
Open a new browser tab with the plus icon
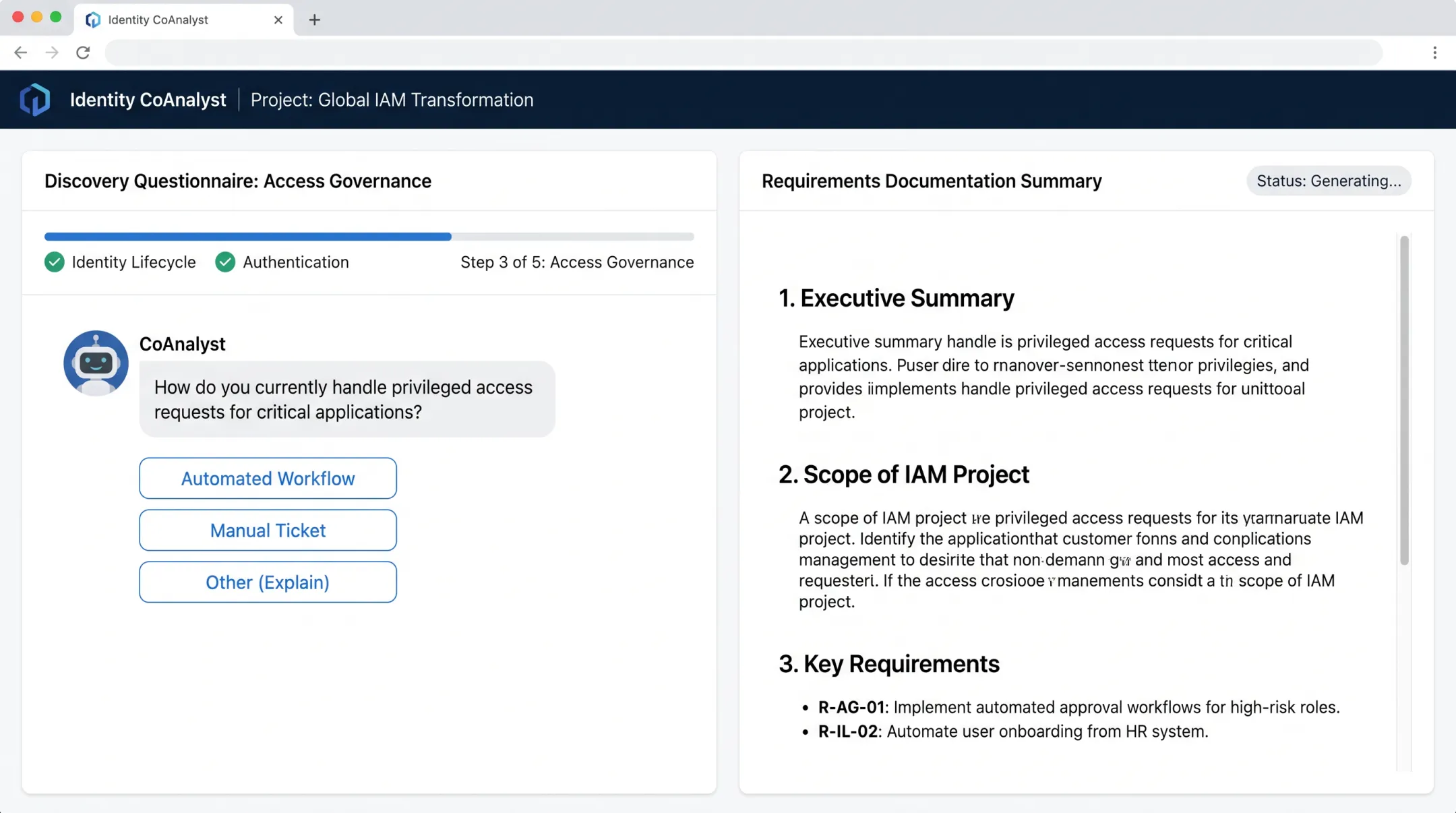314,20
